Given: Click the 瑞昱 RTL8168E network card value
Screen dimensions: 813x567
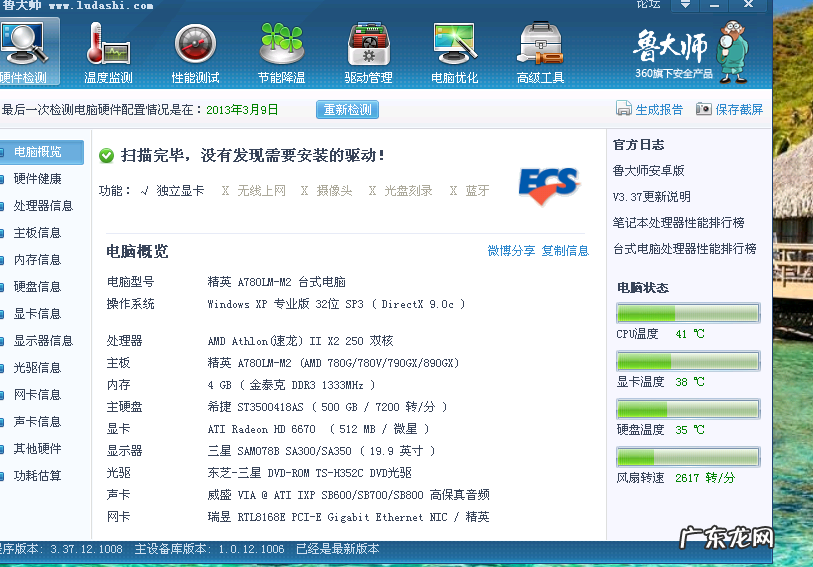Looking at the screenshot, I should [348, 517].
